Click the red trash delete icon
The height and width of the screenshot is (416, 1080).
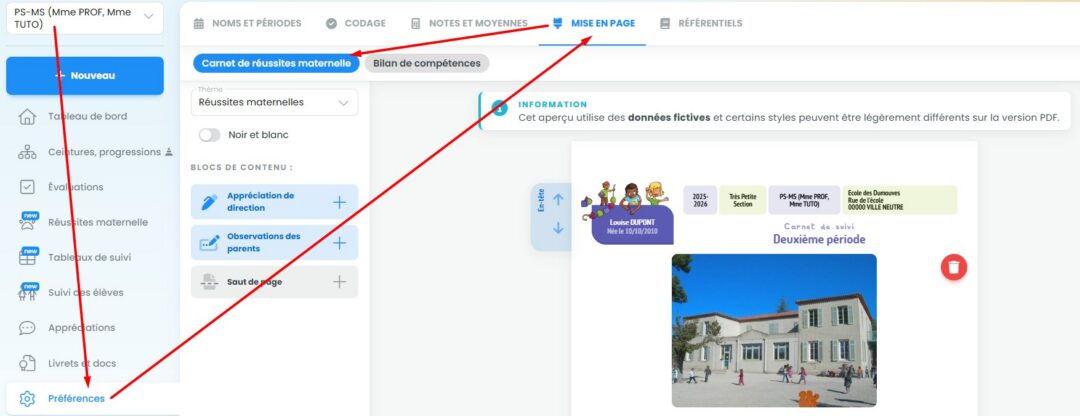coord(954,267)
